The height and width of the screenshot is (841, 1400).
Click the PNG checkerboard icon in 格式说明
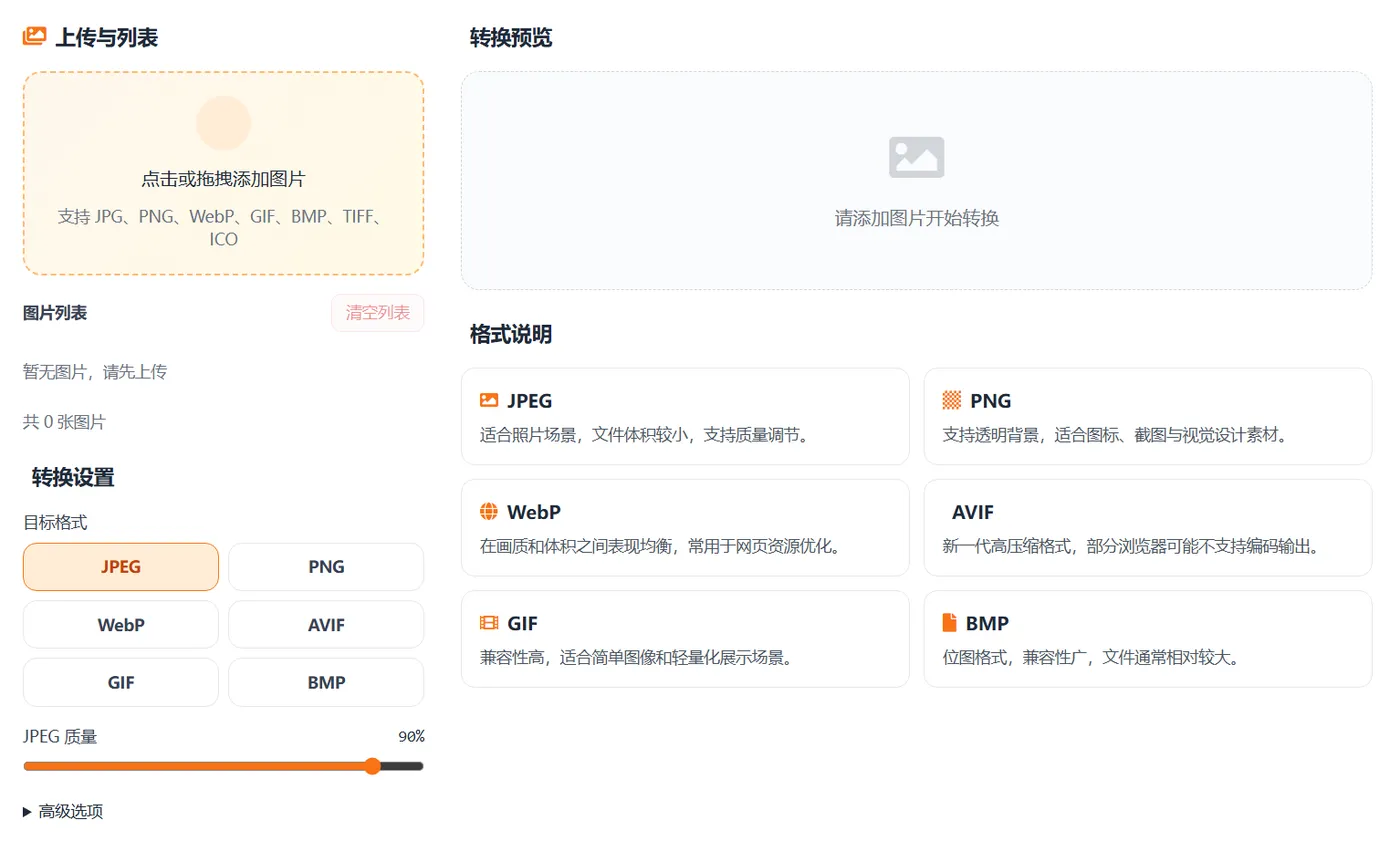(x=952, y=399)
